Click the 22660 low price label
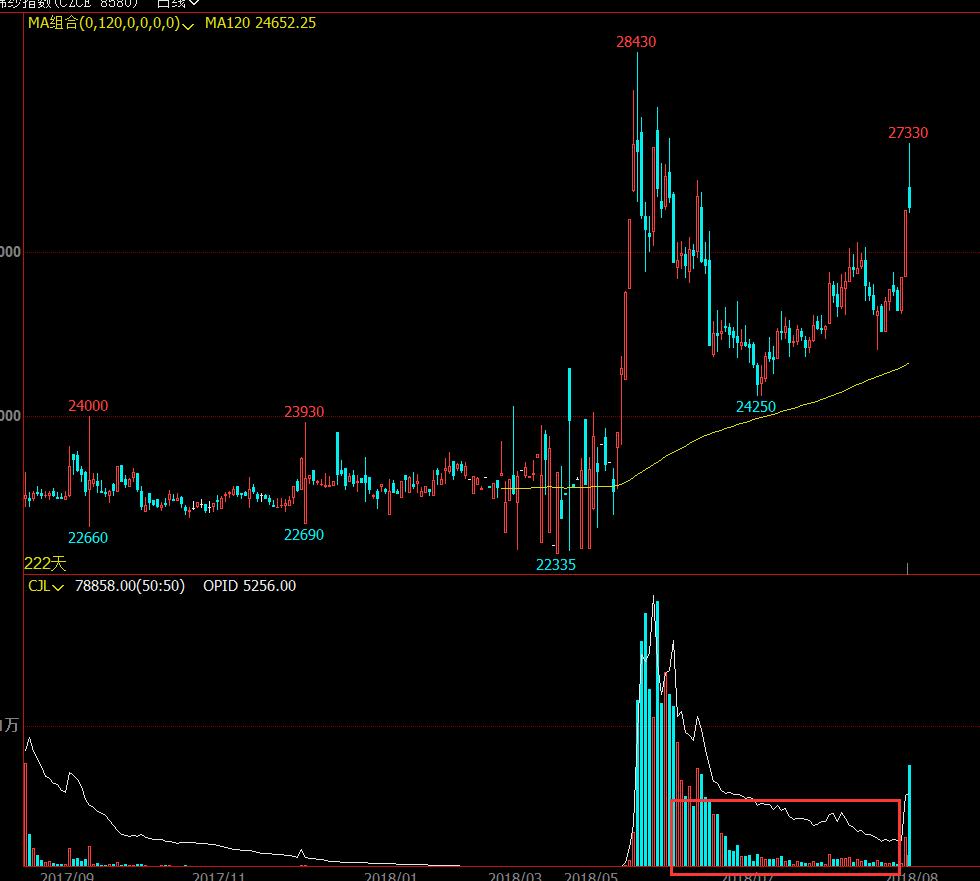This screenshot has width=980, height=881. (88, 537)
